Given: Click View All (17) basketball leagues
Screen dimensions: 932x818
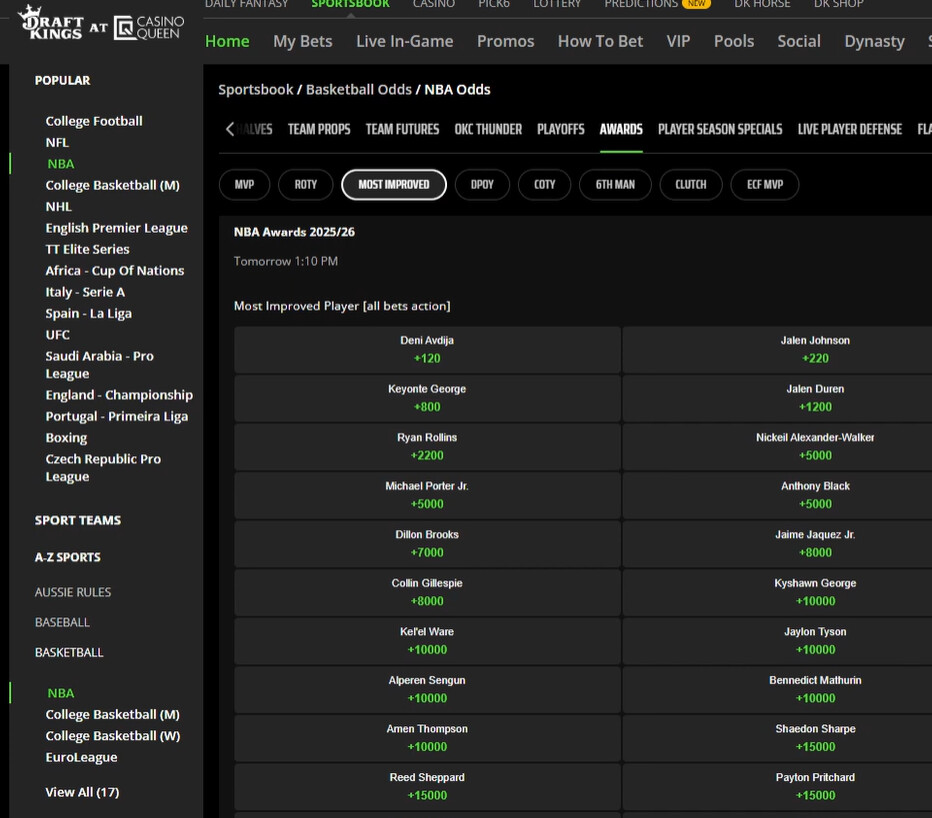Looking at the screenshot, I should click(x=82, y=792).
